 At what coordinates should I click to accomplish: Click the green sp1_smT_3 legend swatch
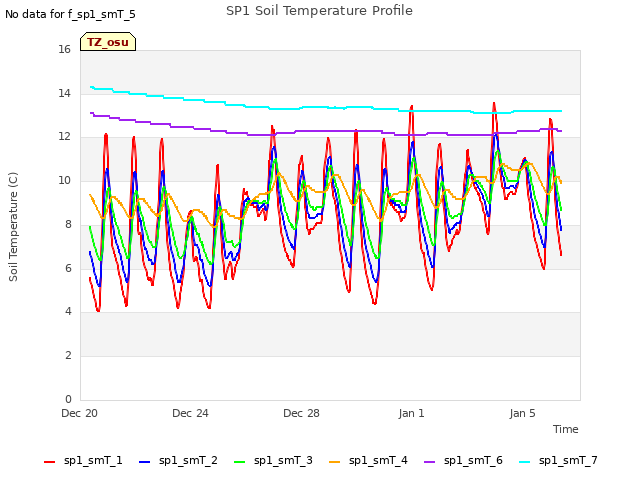[240, 462]
